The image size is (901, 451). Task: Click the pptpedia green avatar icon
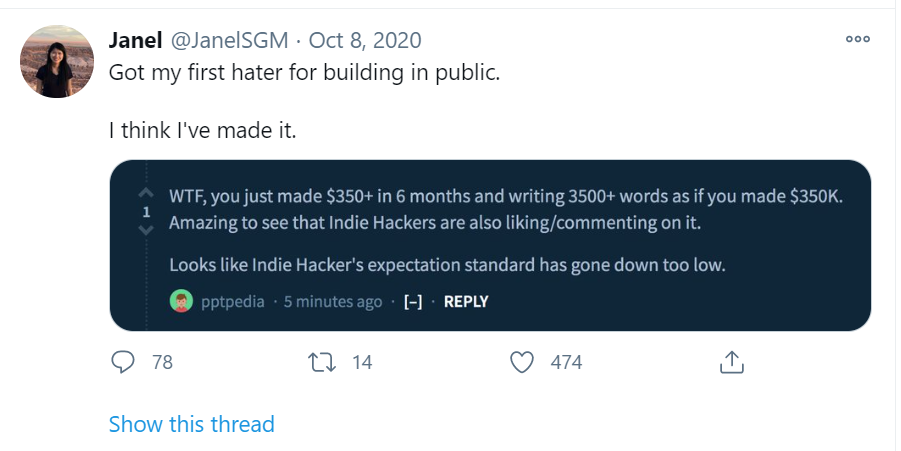point(181,301)
